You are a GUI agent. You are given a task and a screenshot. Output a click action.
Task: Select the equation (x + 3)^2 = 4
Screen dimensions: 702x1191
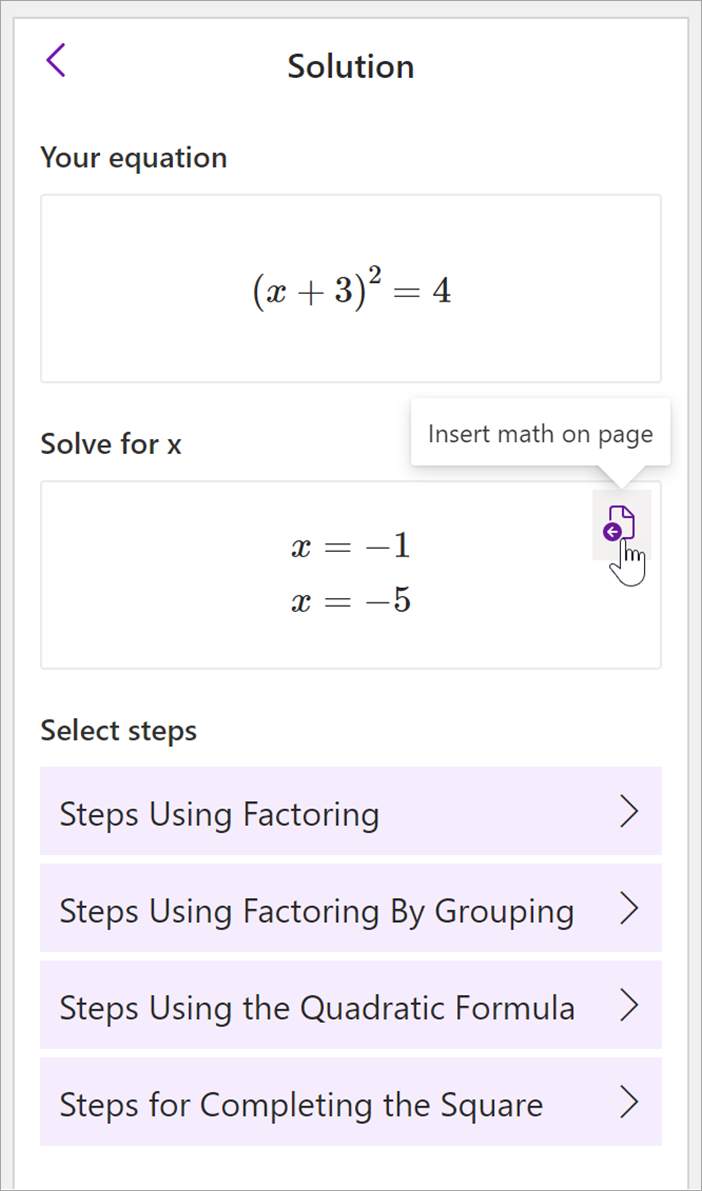[x=350, y=288]
